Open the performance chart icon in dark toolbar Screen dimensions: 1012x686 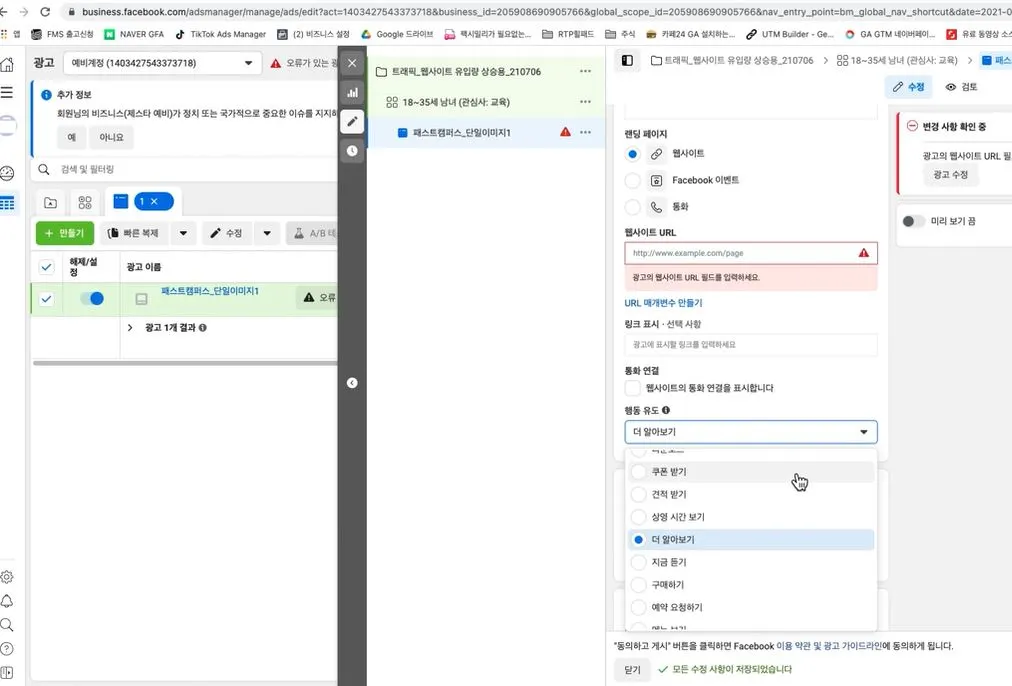[352, 92]
